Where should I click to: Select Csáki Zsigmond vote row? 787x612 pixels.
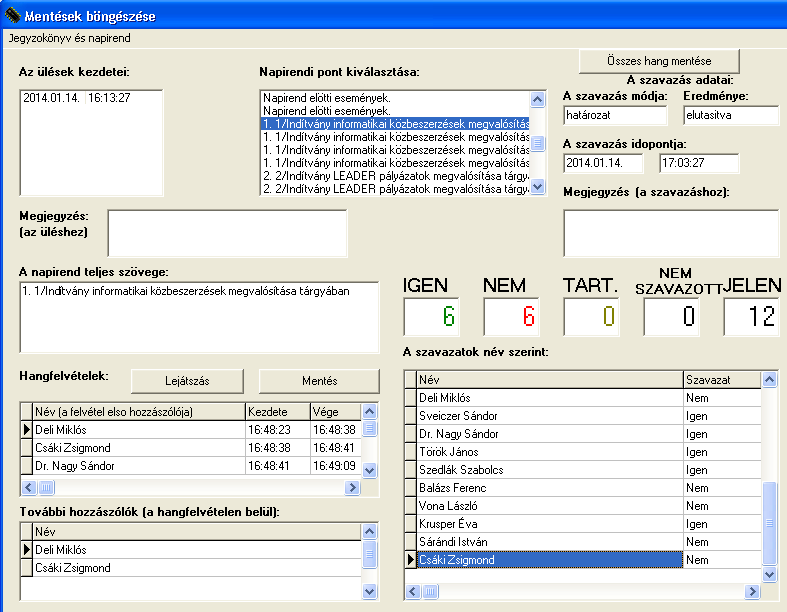click(x=583, y=560)
